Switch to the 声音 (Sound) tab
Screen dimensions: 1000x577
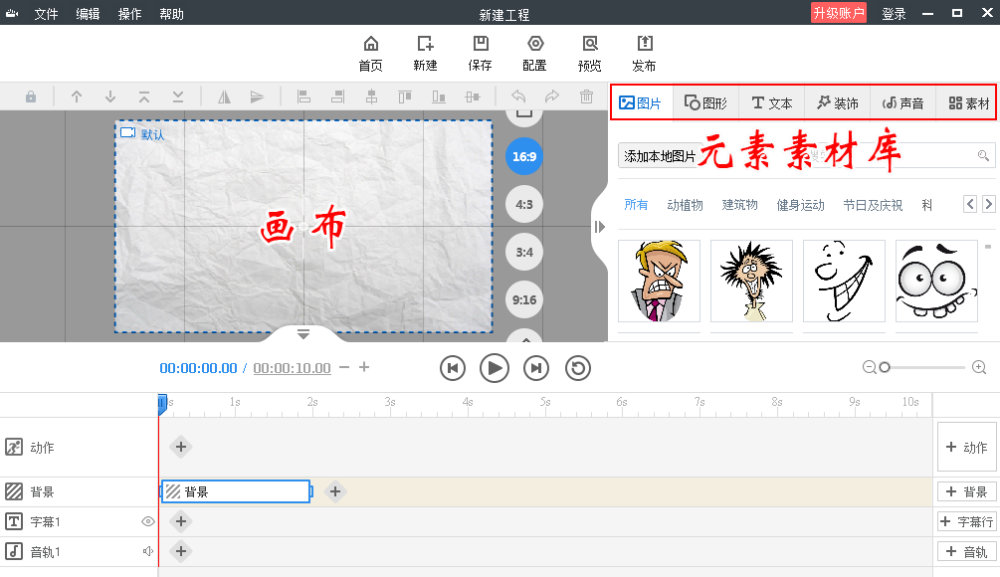click(901, 102)
